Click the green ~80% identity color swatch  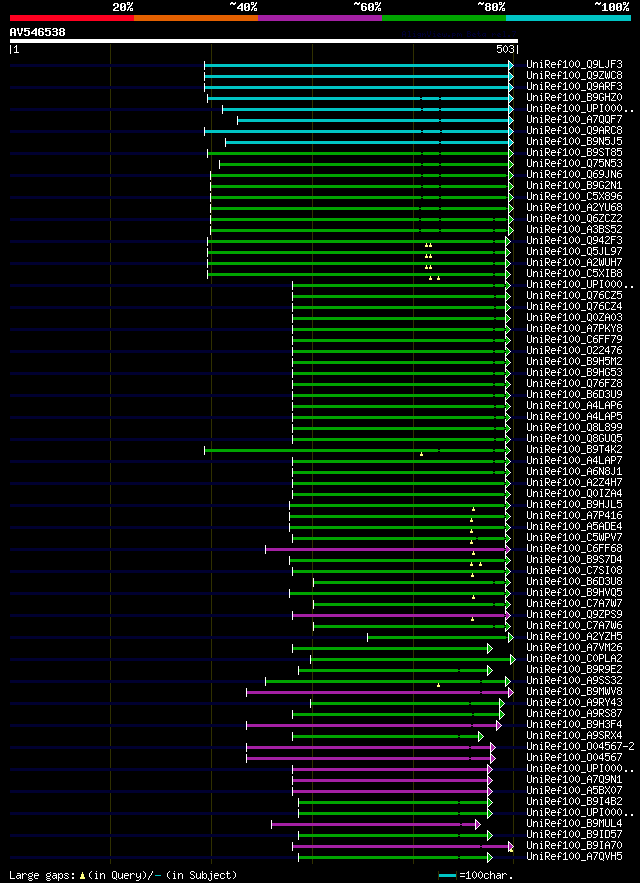click(444, 18)
